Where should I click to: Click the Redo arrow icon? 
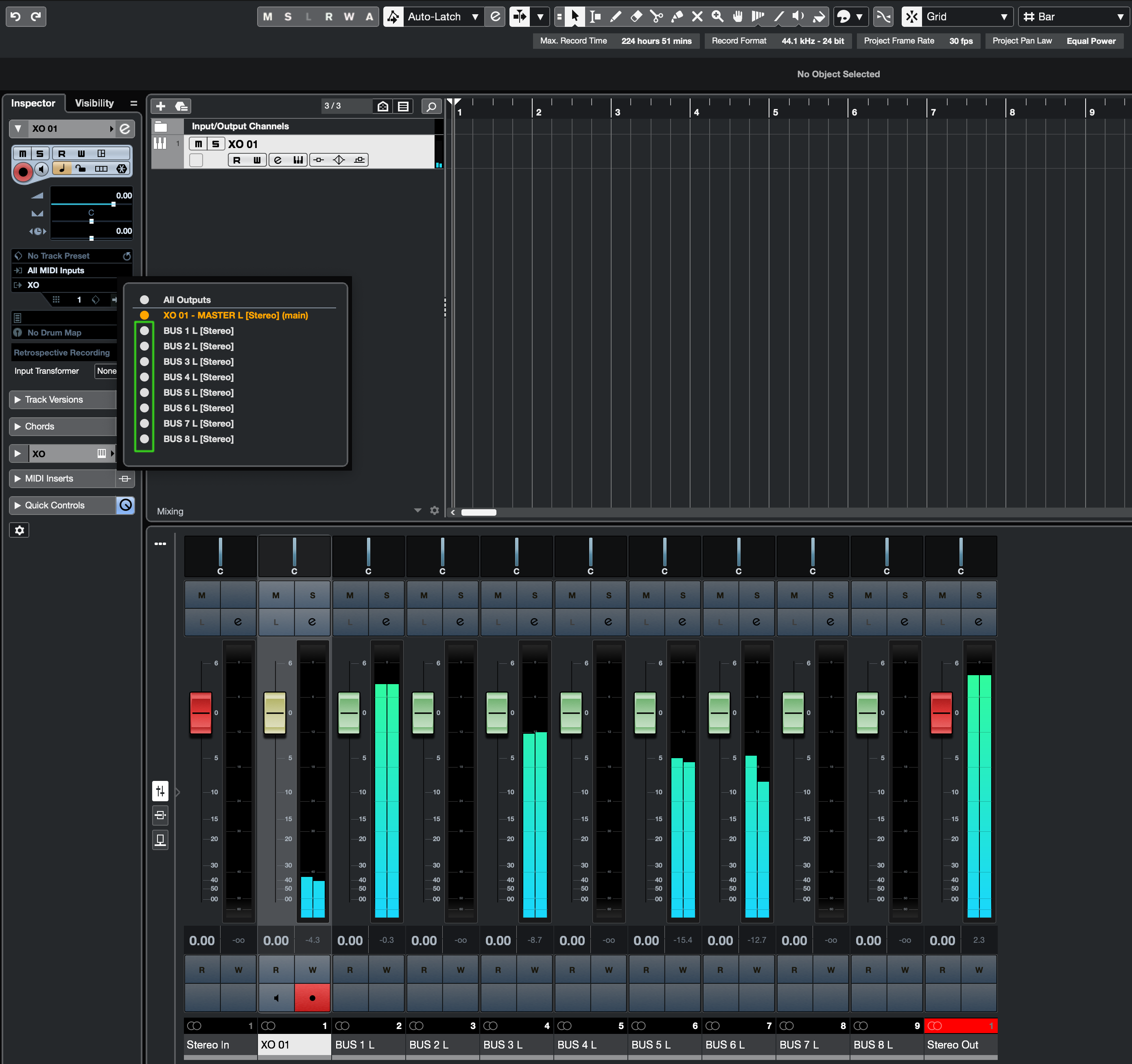coord(36,17)
